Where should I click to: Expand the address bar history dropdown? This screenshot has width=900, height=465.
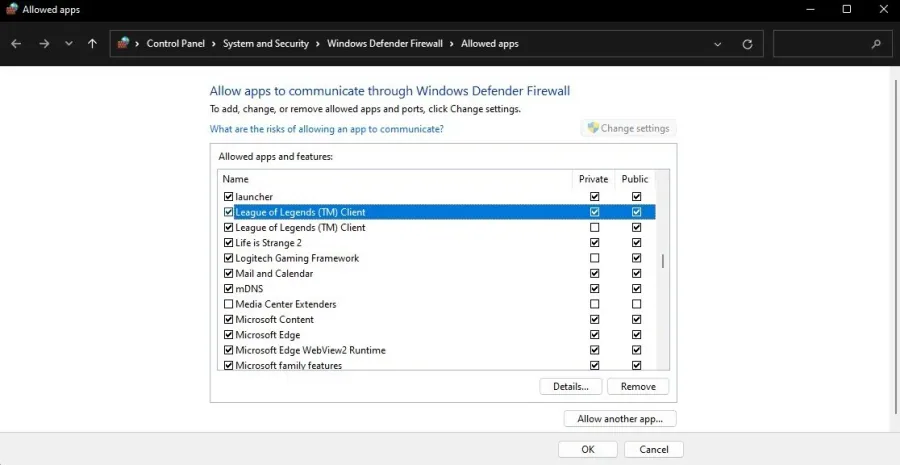717,44
